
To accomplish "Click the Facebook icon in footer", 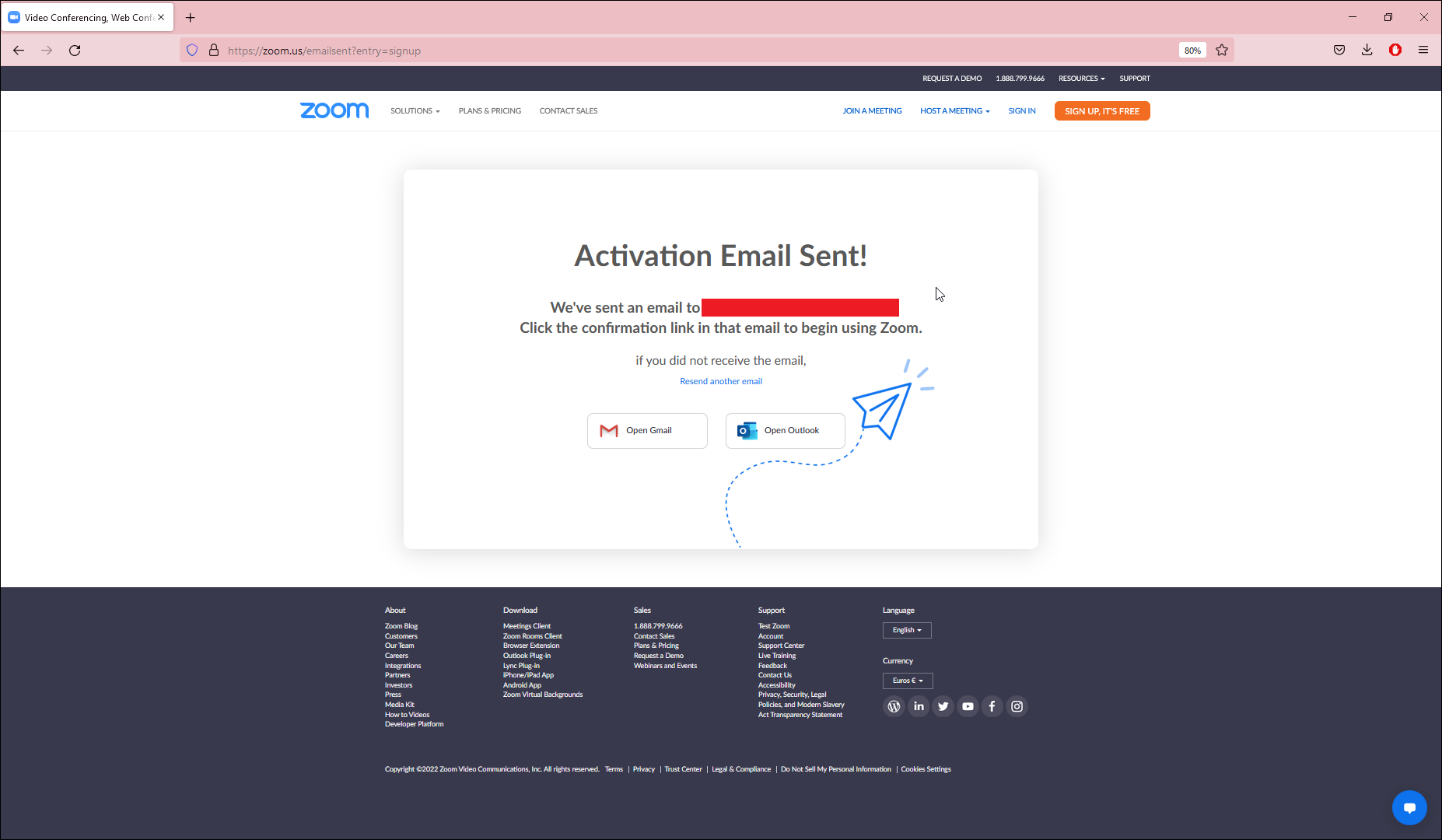I will (x=992, y=706).
